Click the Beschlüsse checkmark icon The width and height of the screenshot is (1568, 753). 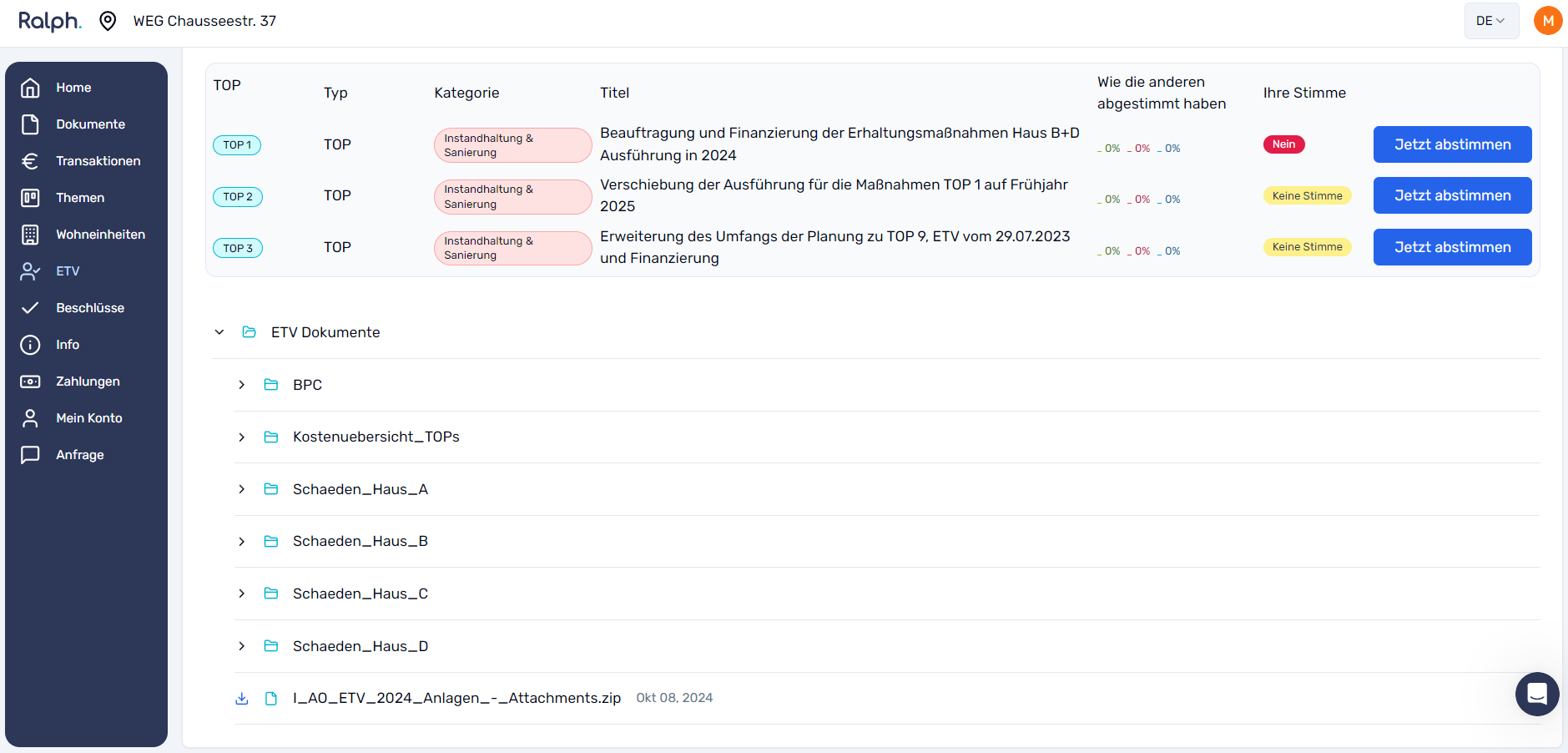pyautogui.click(x=30, y=308)
